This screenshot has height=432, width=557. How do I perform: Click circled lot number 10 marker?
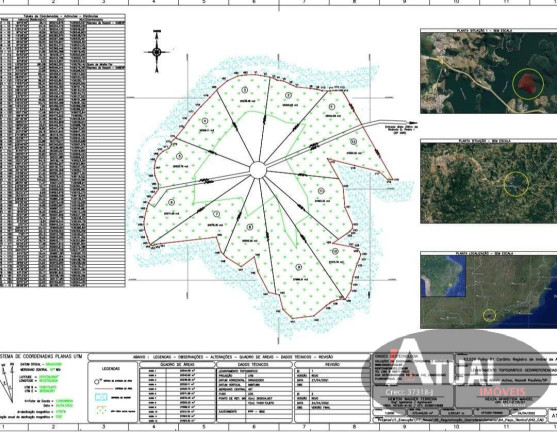pyautogui.click(x=335, y=251)
